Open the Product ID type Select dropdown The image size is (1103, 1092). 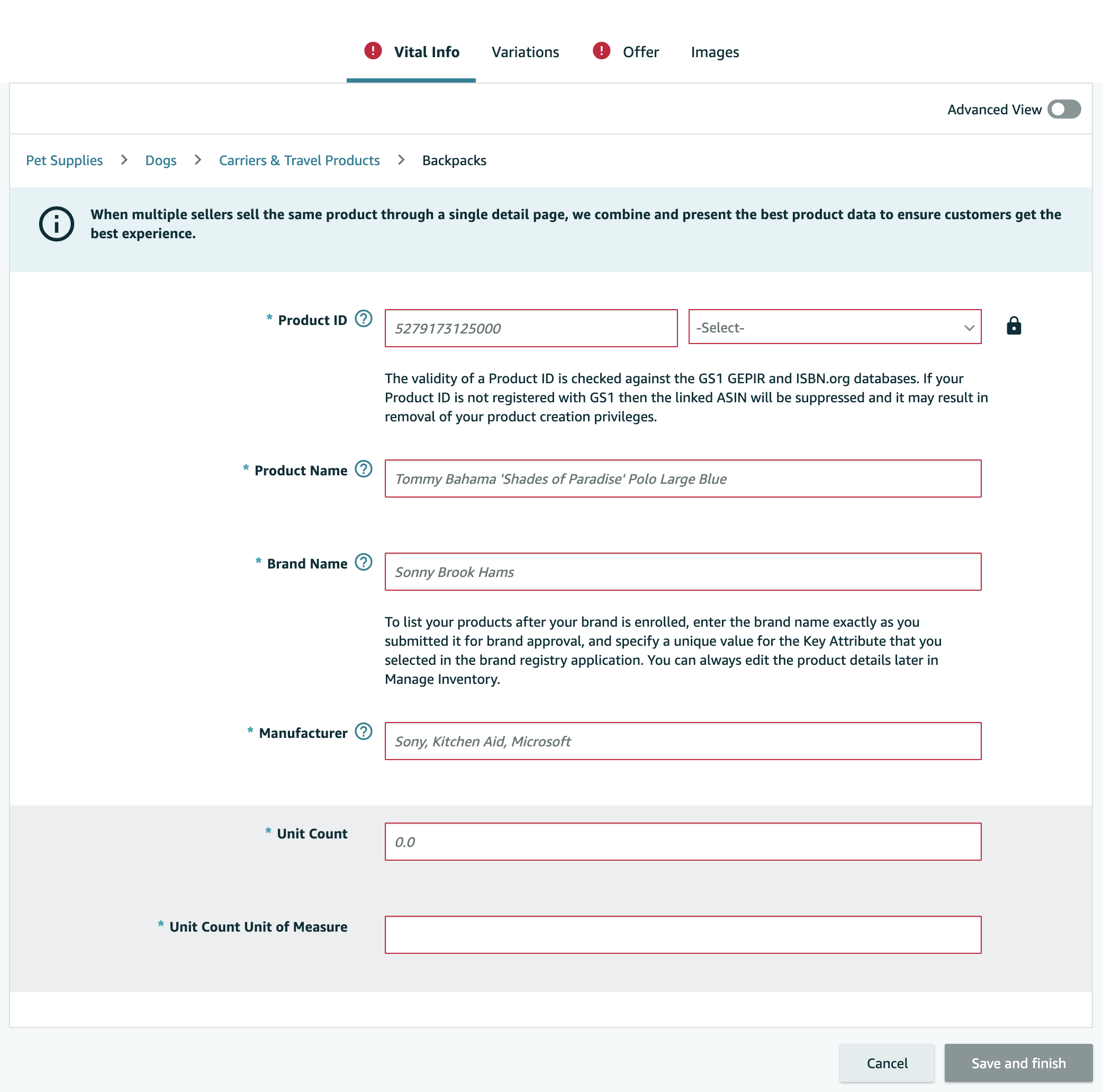834,327
